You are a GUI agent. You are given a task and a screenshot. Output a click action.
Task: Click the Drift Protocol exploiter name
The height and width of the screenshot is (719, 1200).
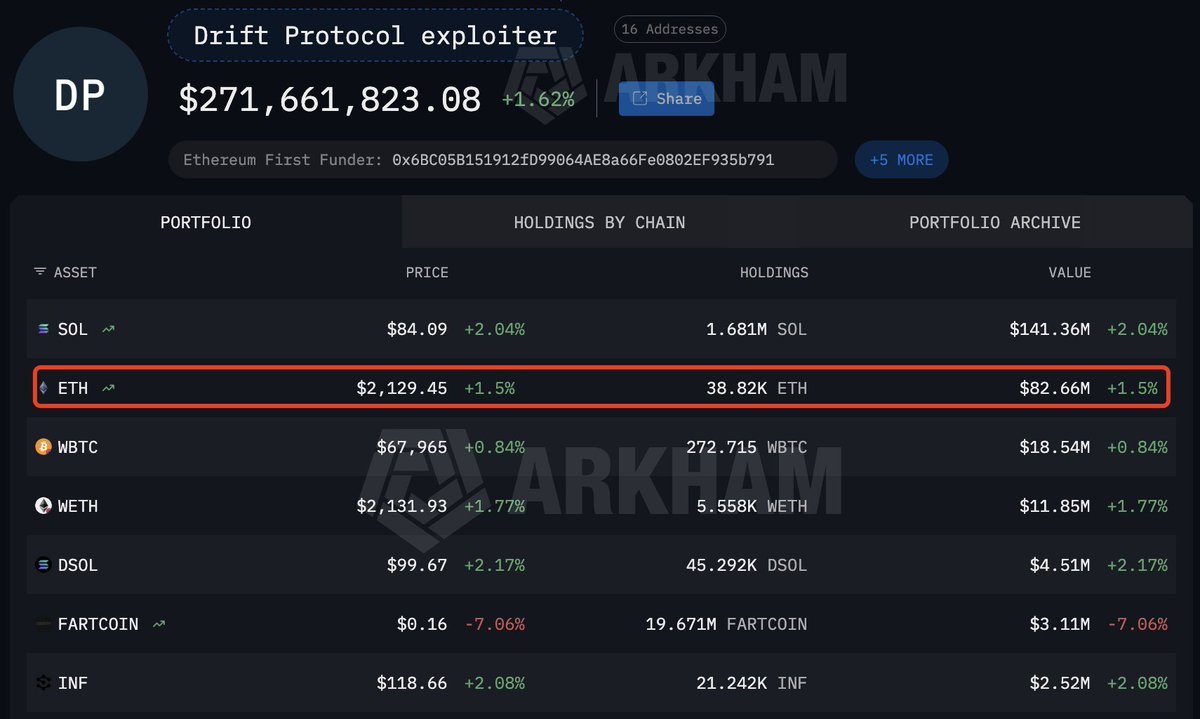coord(375,34)
